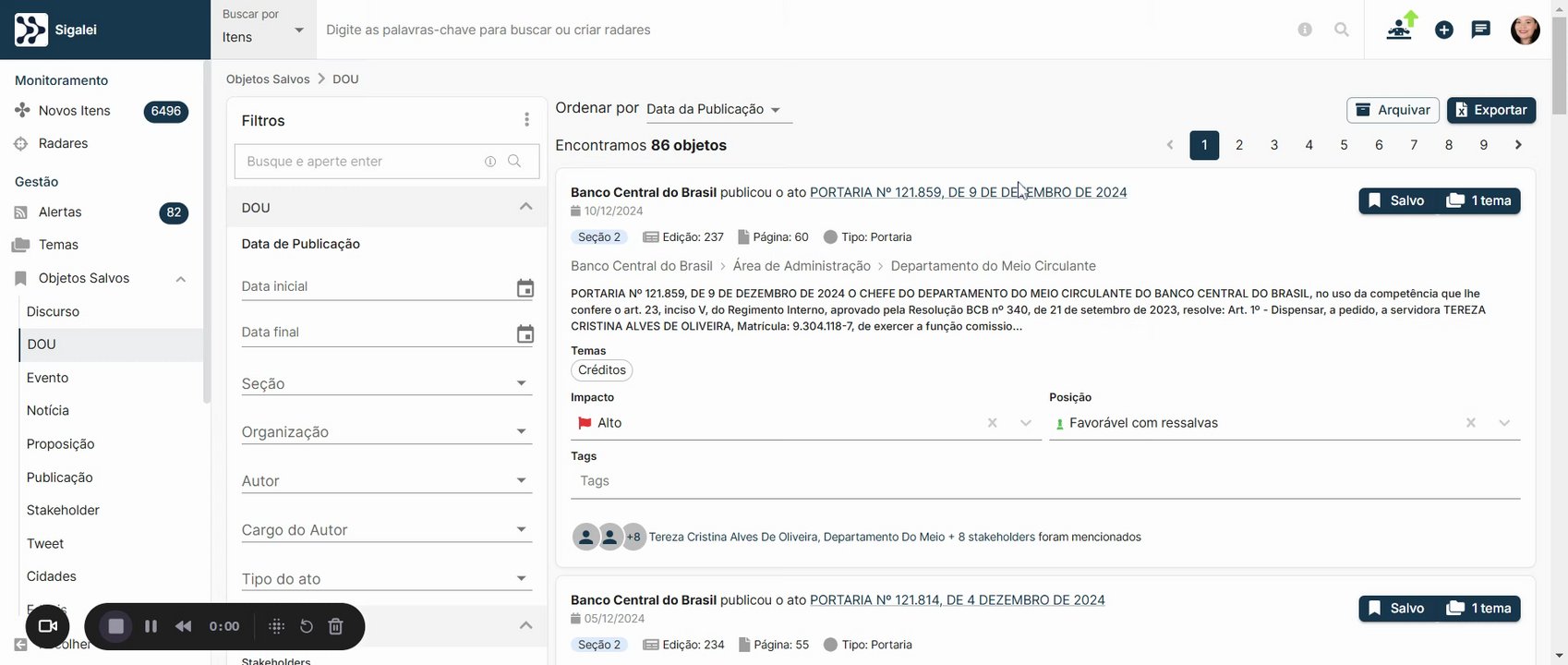This screenshot has width=1568, height=665.
Task: Select Notícia under Objetos Salvos
Action: [x=48, y=410]
